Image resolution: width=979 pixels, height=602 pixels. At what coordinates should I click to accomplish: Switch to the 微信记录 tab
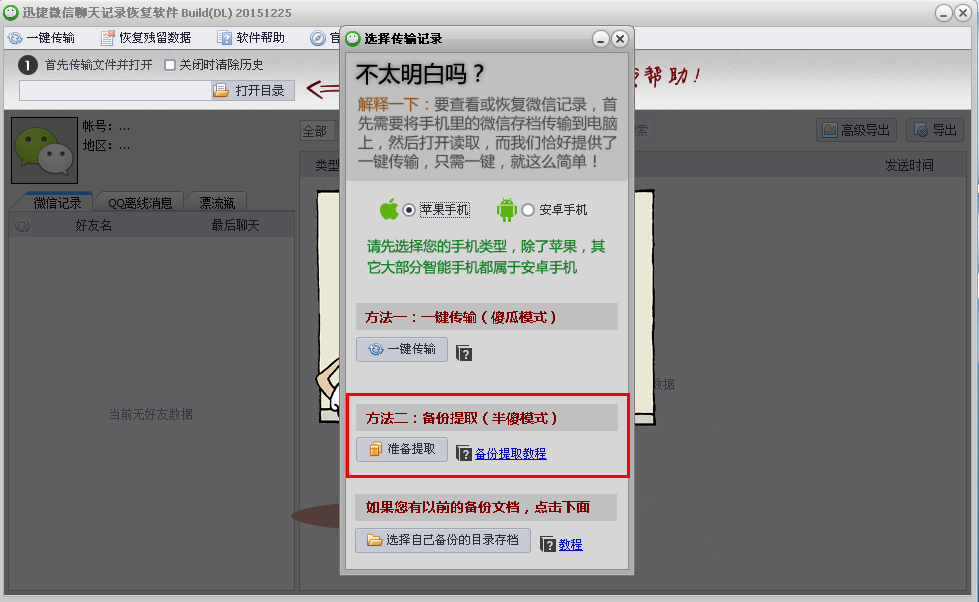(57, 202)
